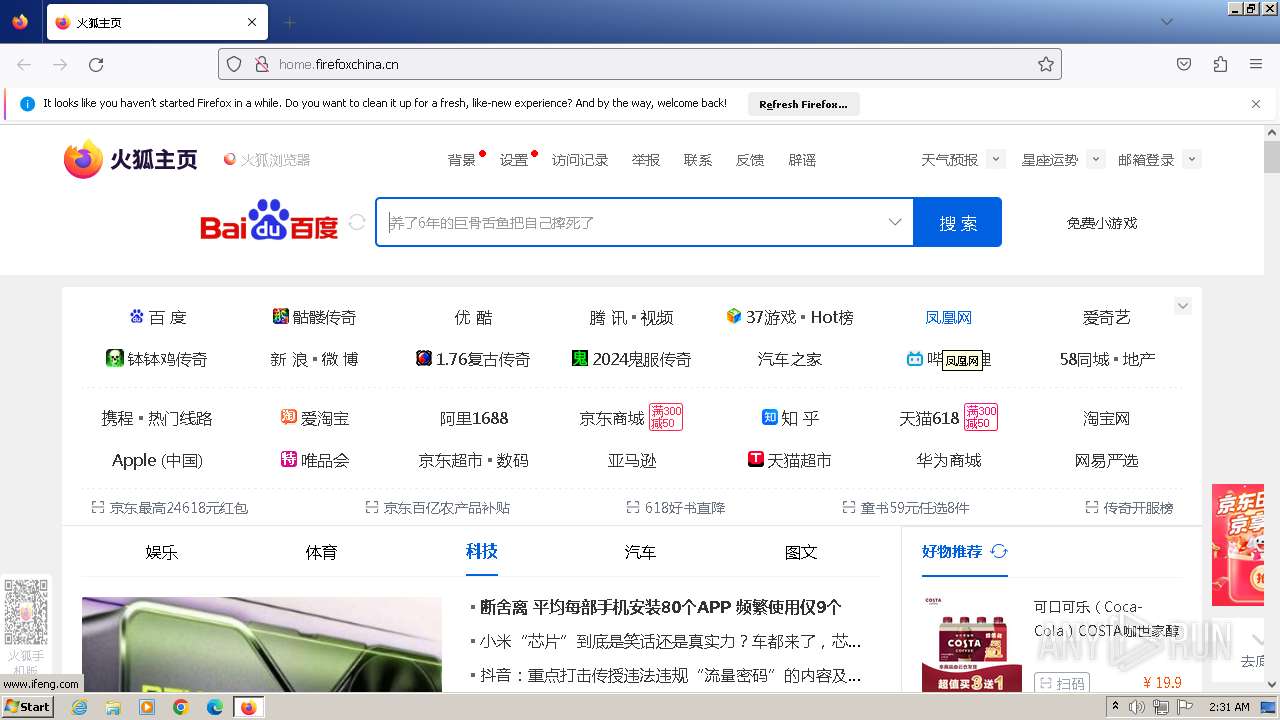1280x720 pixels.
Task: Click the 扫码 scan button
Action: (1061, 683)
